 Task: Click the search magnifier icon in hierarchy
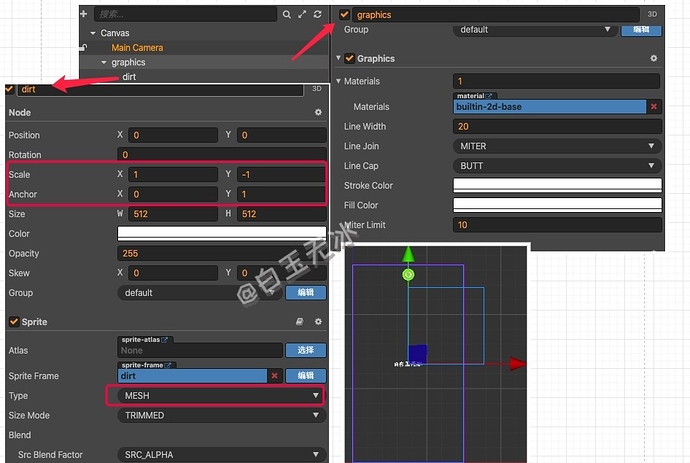(287, 14)
